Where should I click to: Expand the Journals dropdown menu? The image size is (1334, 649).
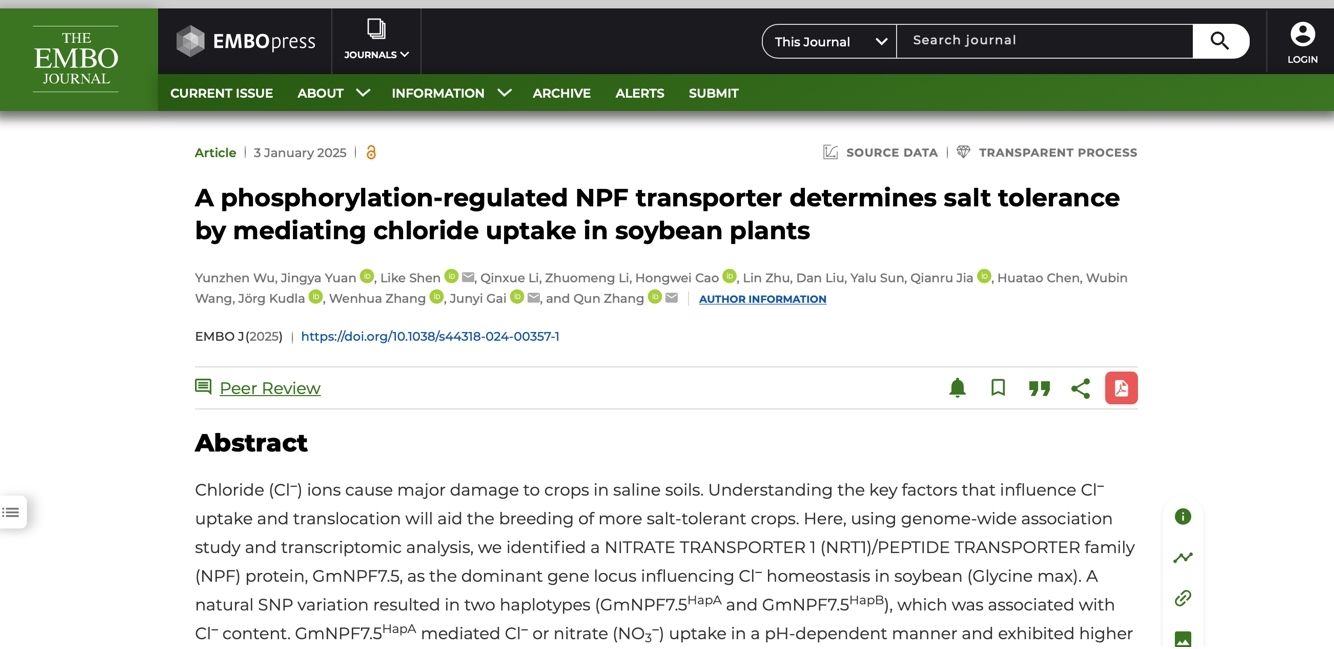pyautogui.click(x=376, y=41)
